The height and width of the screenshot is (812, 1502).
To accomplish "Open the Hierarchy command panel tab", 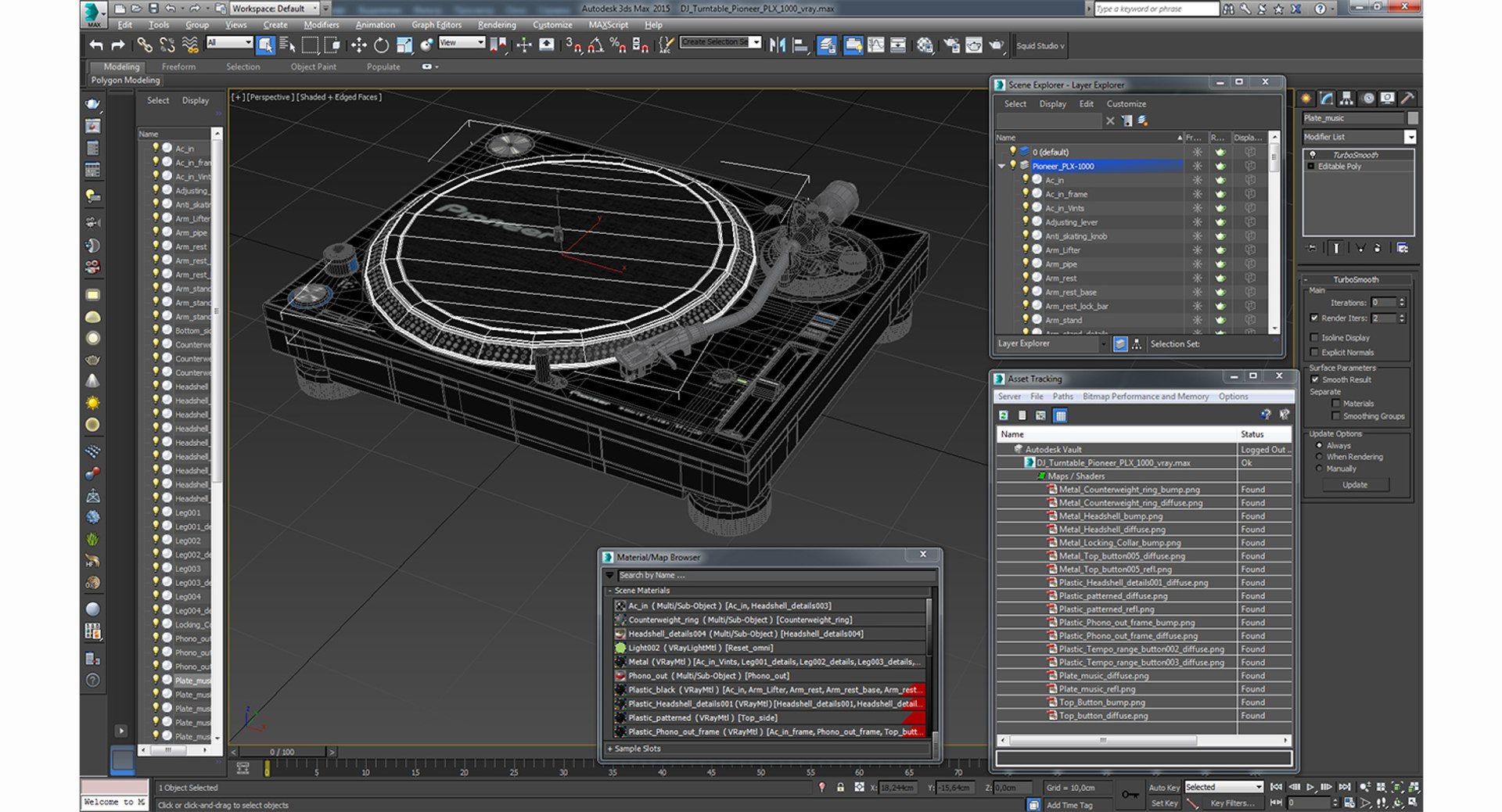I will pos(1346,99).
